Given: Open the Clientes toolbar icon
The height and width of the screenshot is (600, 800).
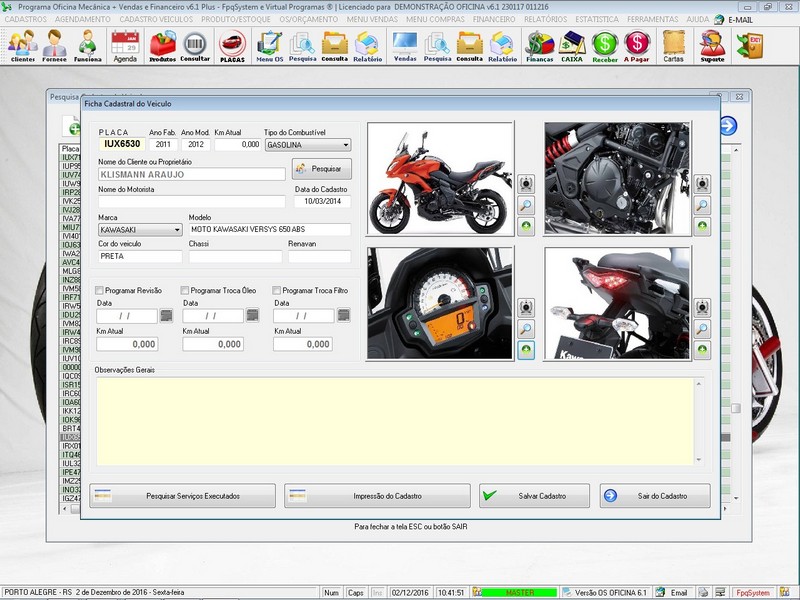Looking at the screenshot, I should point(22,45).
